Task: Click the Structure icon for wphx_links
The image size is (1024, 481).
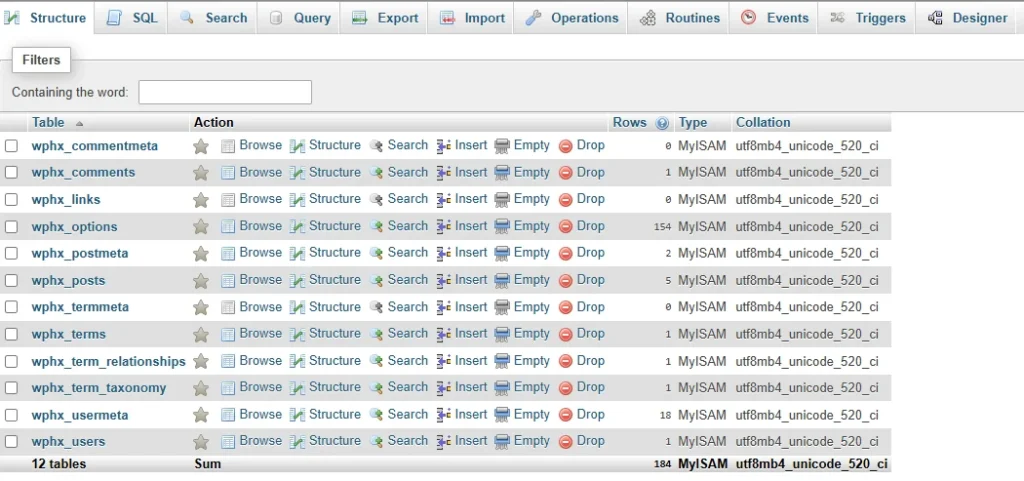Action: tap(297, 200)
